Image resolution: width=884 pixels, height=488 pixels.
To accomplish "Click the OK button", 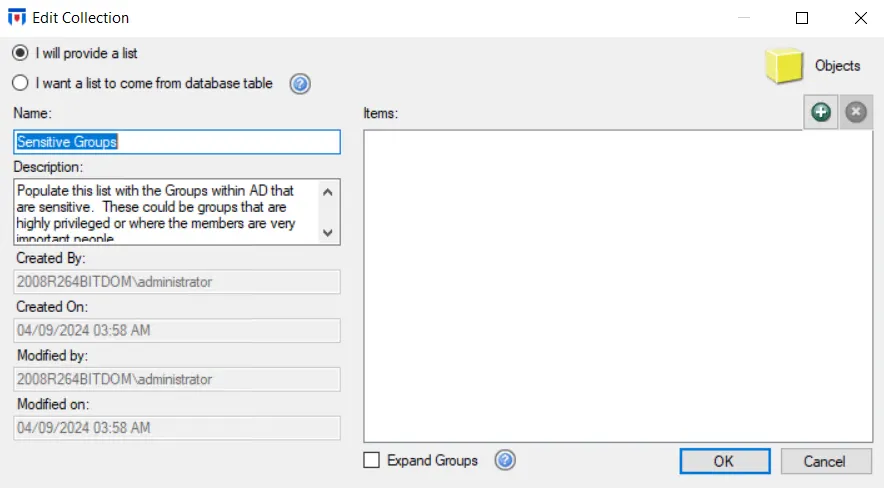I will (724, 462).
